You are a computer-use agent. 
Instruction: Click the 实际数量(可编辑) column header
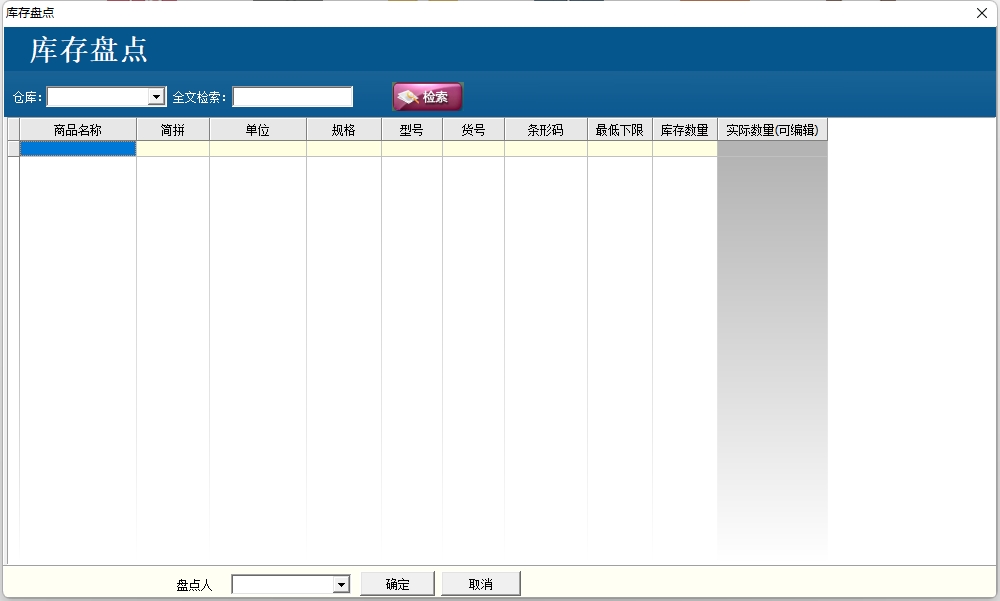pos(772,130)
